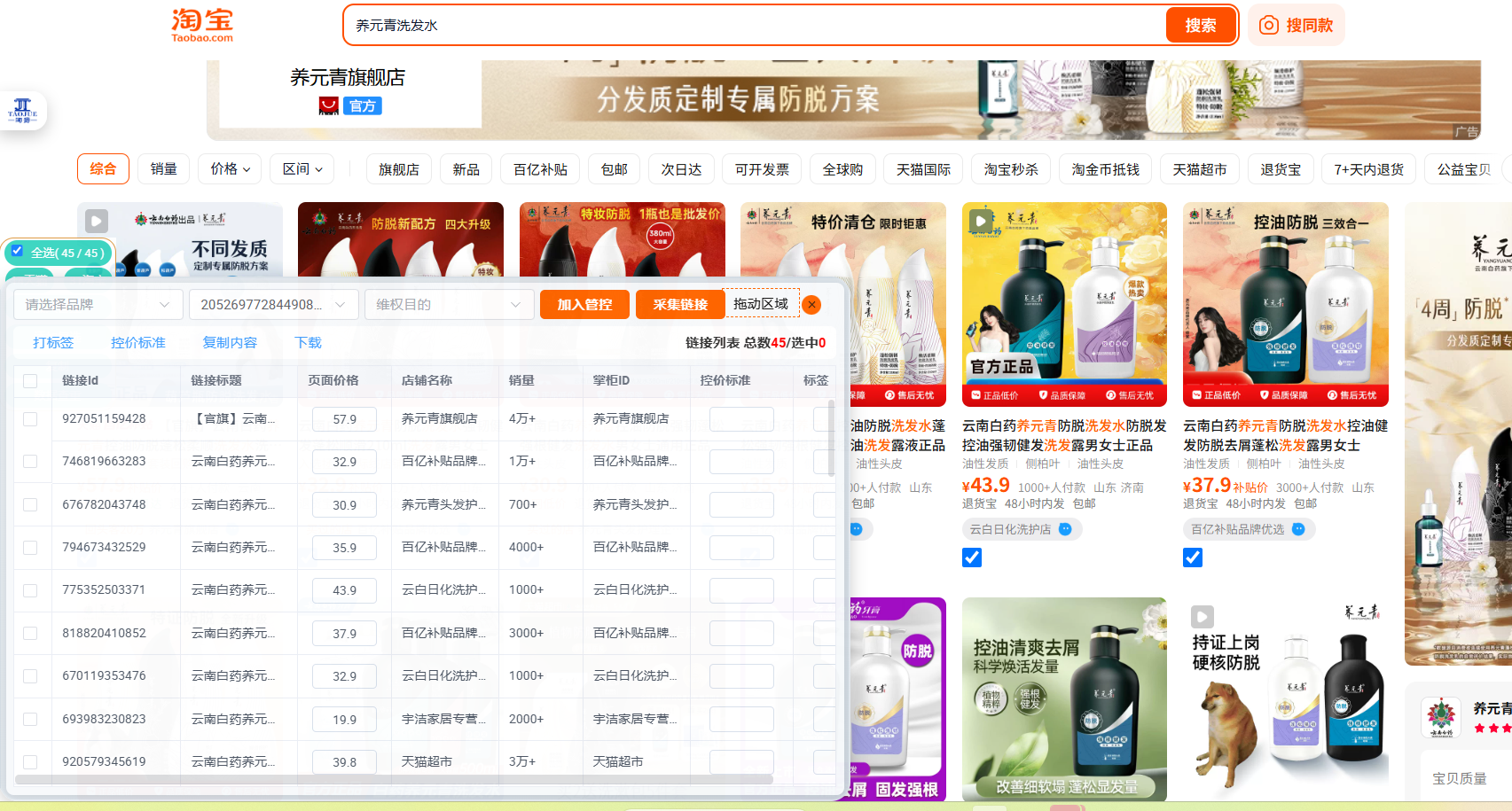Expand the 价格 sort dropdown
Image resolution: width=1512 pixels, height=811 pixels.
coord(230,168)
